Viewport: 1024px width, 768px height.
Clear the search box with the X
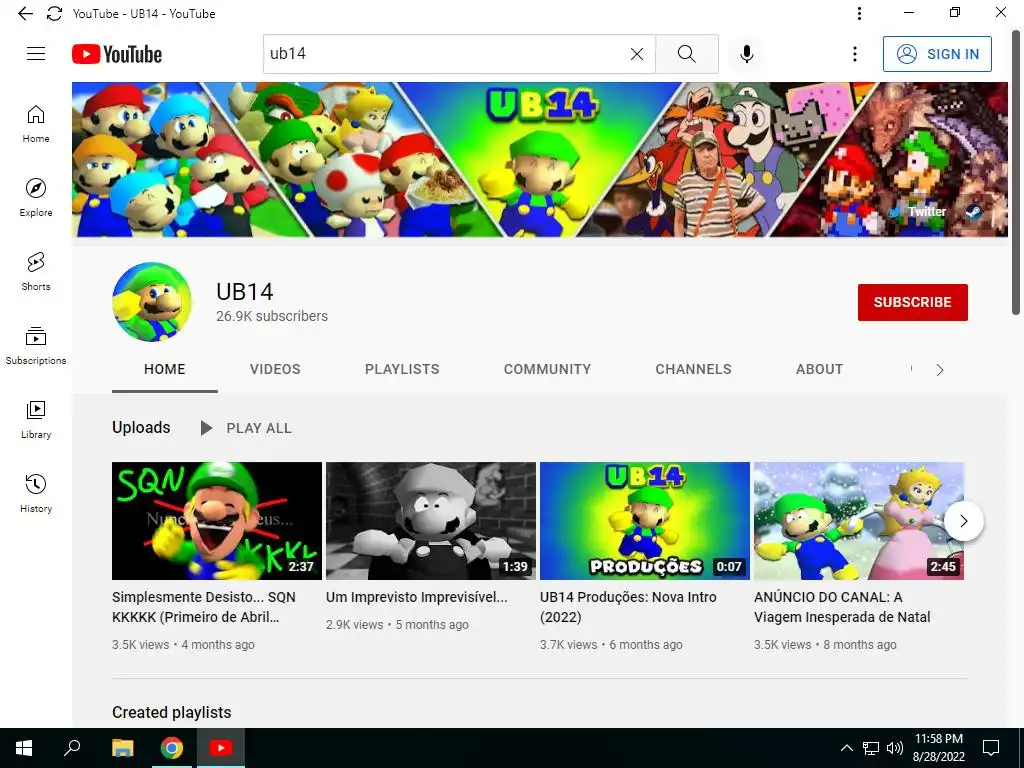pos(637,54)
